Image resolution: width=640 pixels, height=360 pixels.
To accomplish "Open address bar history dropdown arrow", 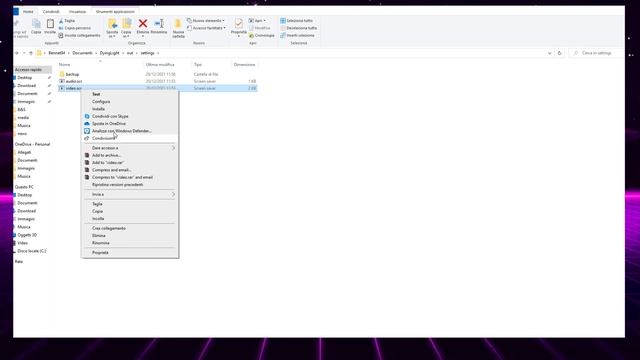I will coord(549,53).
